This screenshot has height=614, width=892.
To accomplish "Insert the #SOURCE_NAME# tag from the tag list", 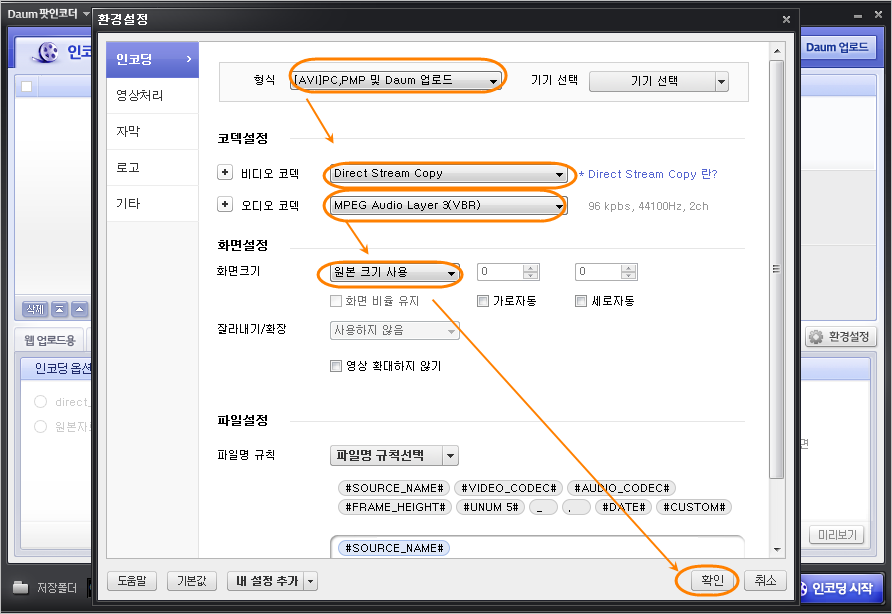I will 394,488.
